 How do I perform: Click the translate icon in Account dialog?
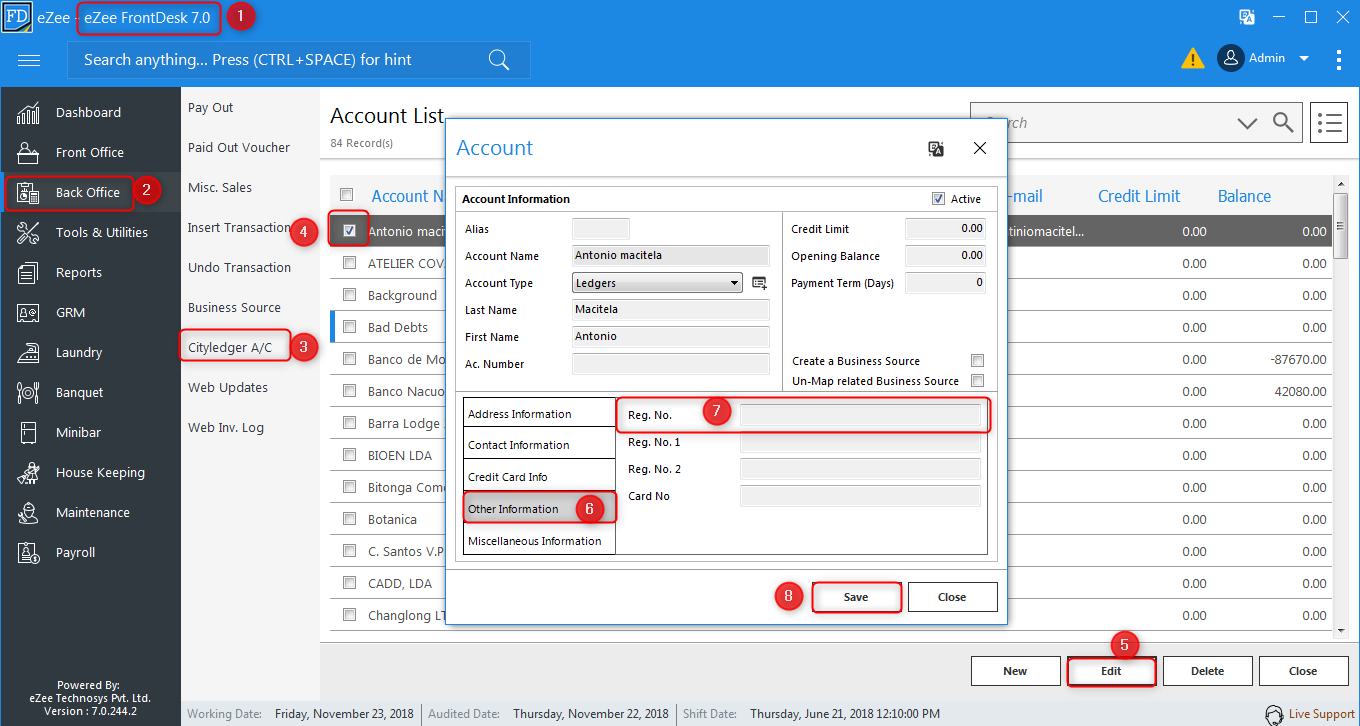click(x=936, y=149)
